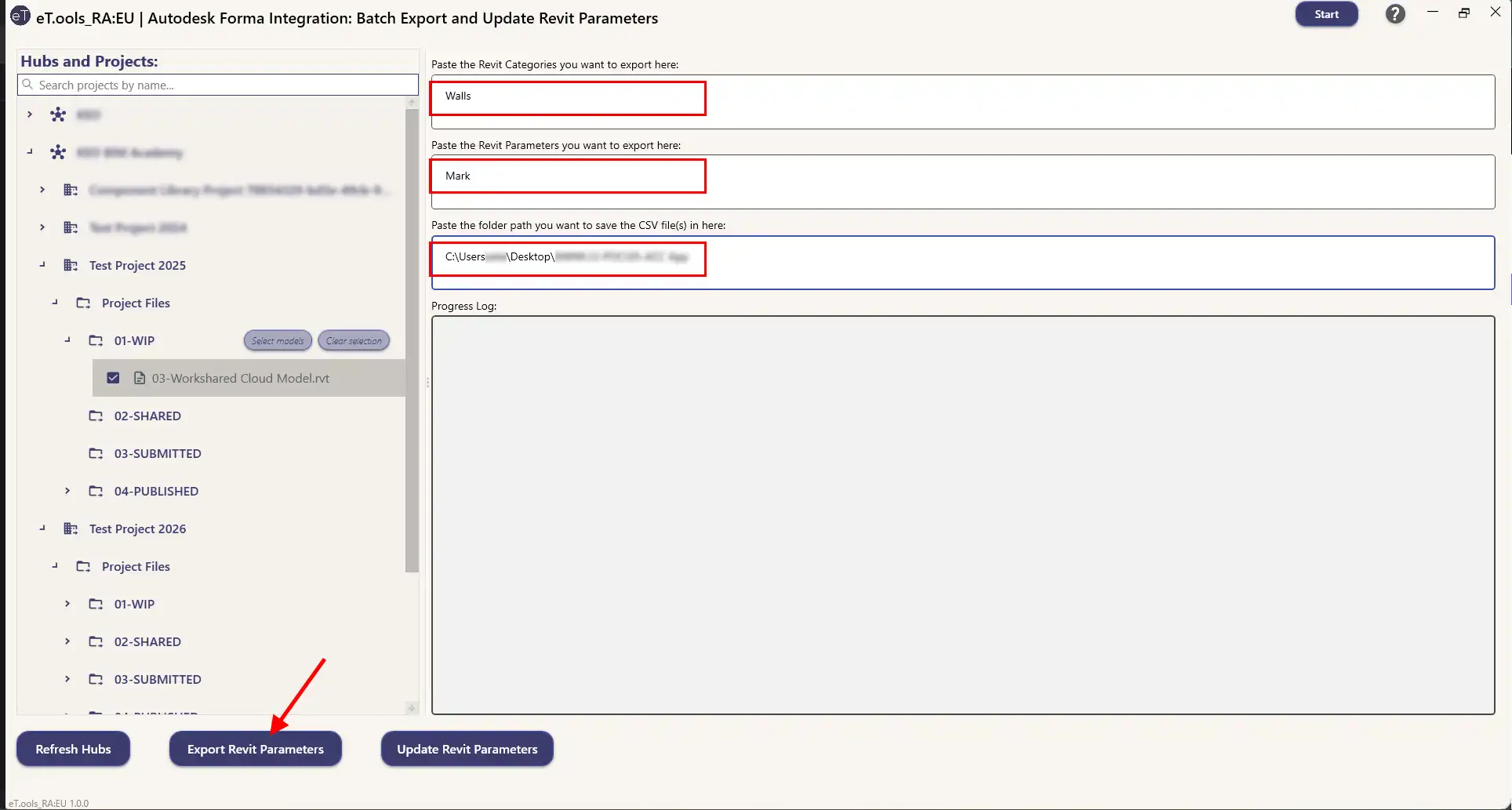Expand the 03-SUBMITTED folder in Test Project 2026
The width and height of the screenshot is (1512, 810).
[x=67, y=679]
